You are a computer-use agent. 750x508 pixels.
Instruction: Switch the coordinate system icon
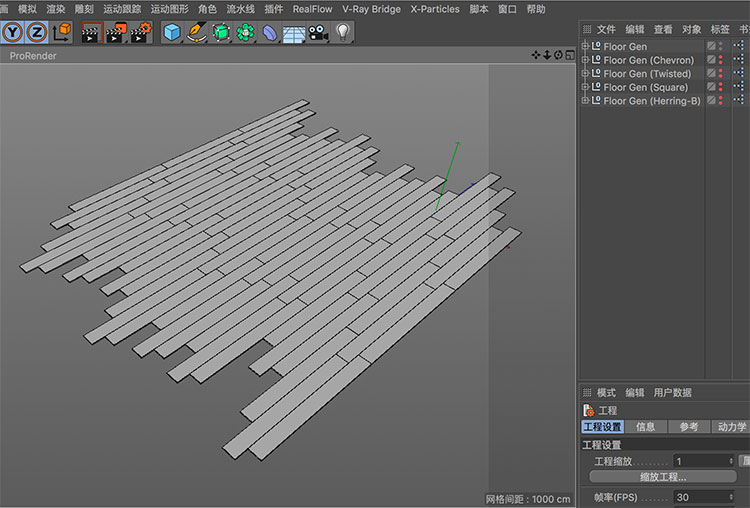[62, 33]
